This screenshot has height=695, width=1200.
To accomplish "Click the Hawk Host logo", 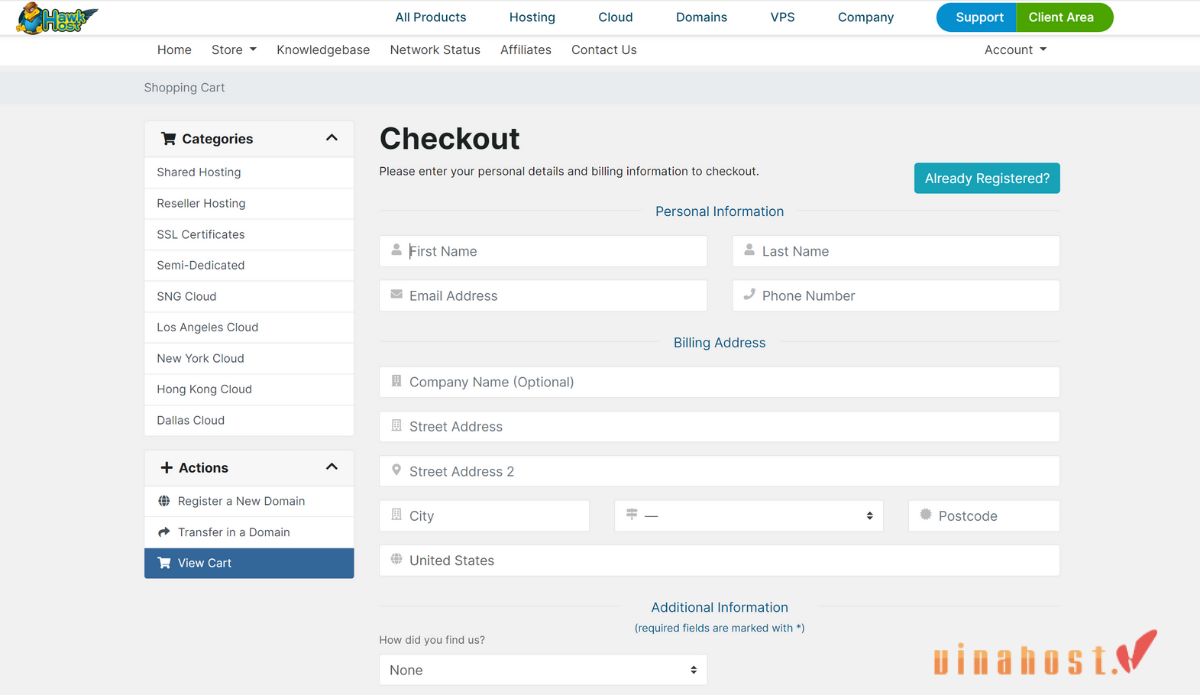I will (57, 17).
